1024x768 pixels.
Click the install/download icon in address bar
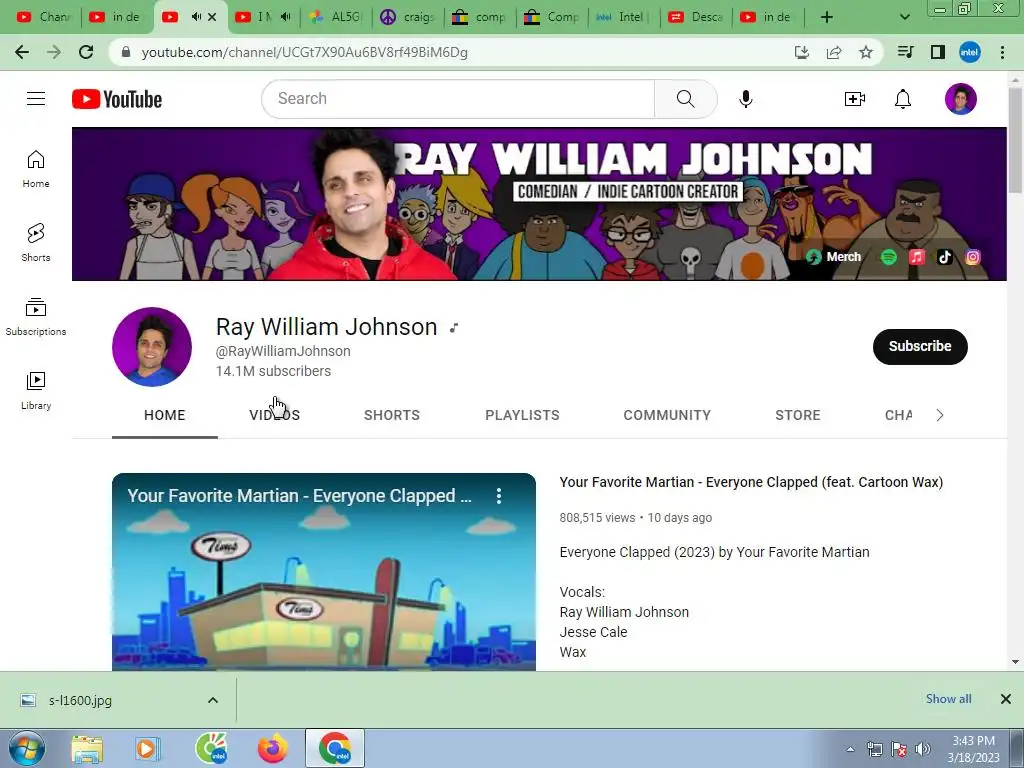tap(802, 52)
